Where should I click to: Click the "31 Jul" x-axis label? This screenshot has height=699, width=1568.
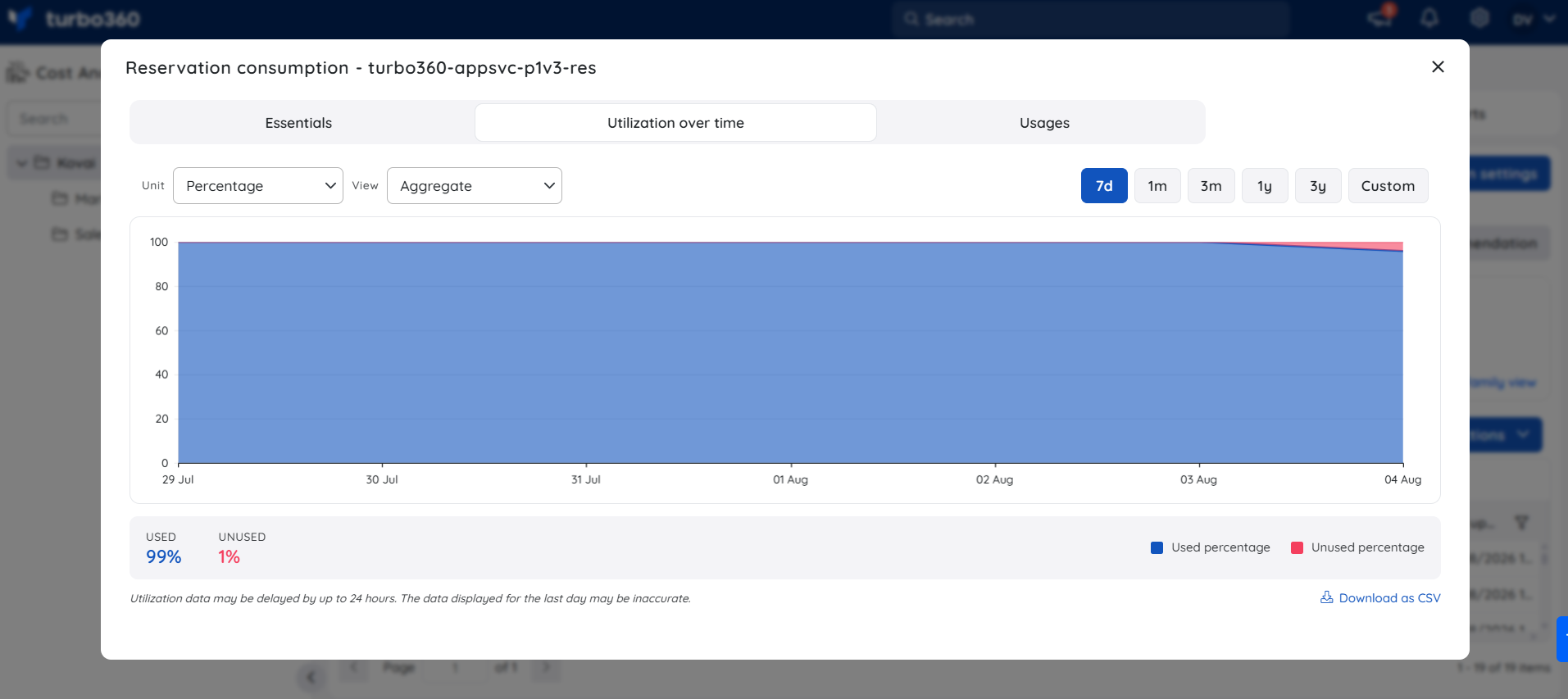tap(586, 479)
